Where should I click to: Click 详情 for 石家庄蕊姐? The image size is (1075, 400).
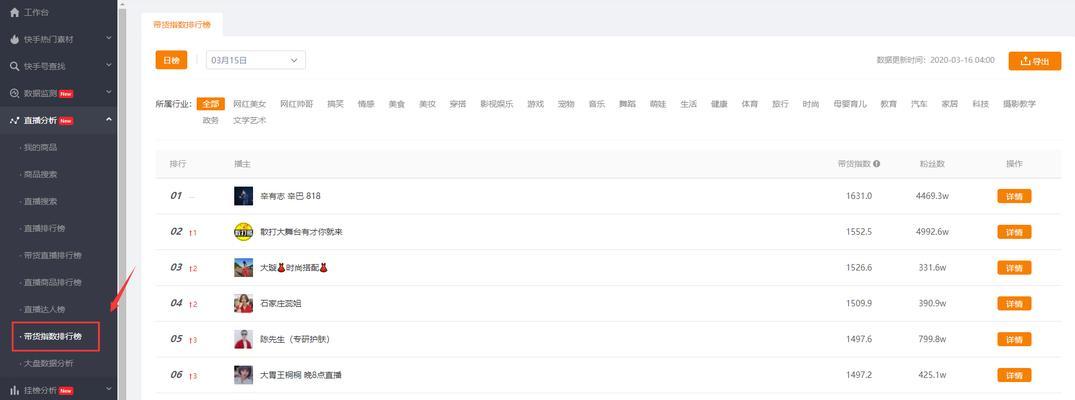pyautogui.click(x=1014, y=303)
